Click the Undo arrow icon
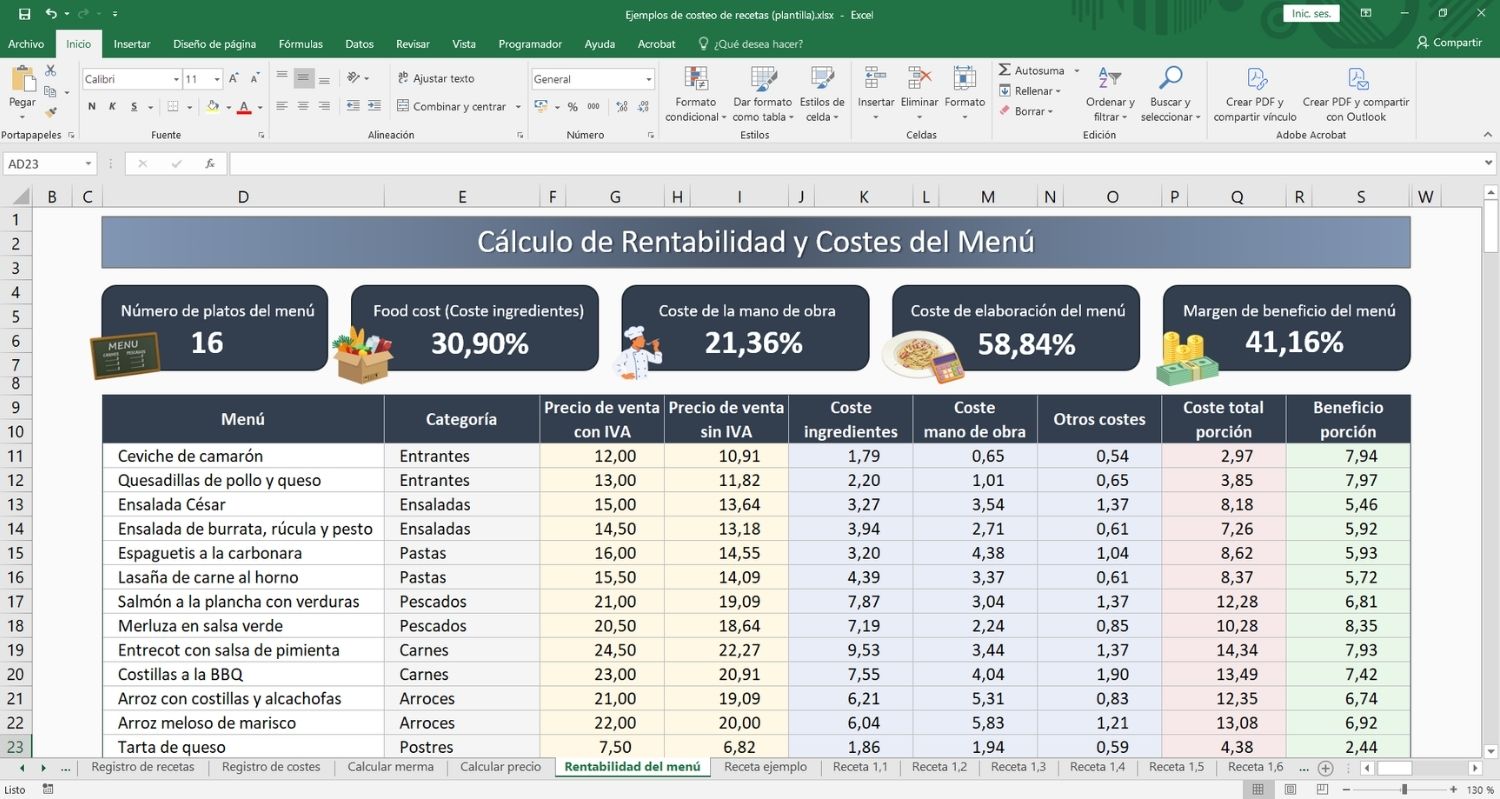 (51, 14)
